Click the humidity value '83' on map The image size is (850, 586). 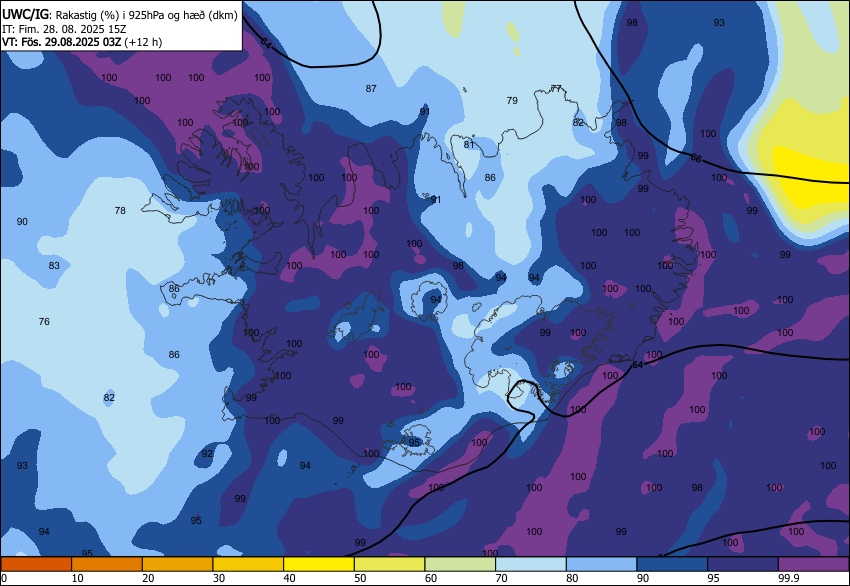tap(54, 266)
